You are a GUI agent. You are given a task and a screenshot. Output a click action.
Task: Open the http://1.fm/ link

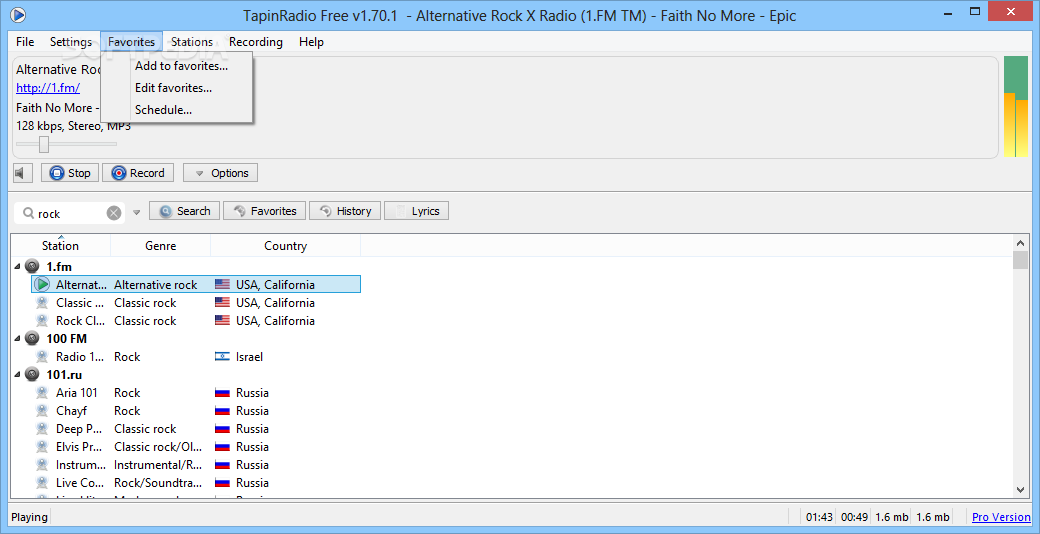click(x=48, y=88)
